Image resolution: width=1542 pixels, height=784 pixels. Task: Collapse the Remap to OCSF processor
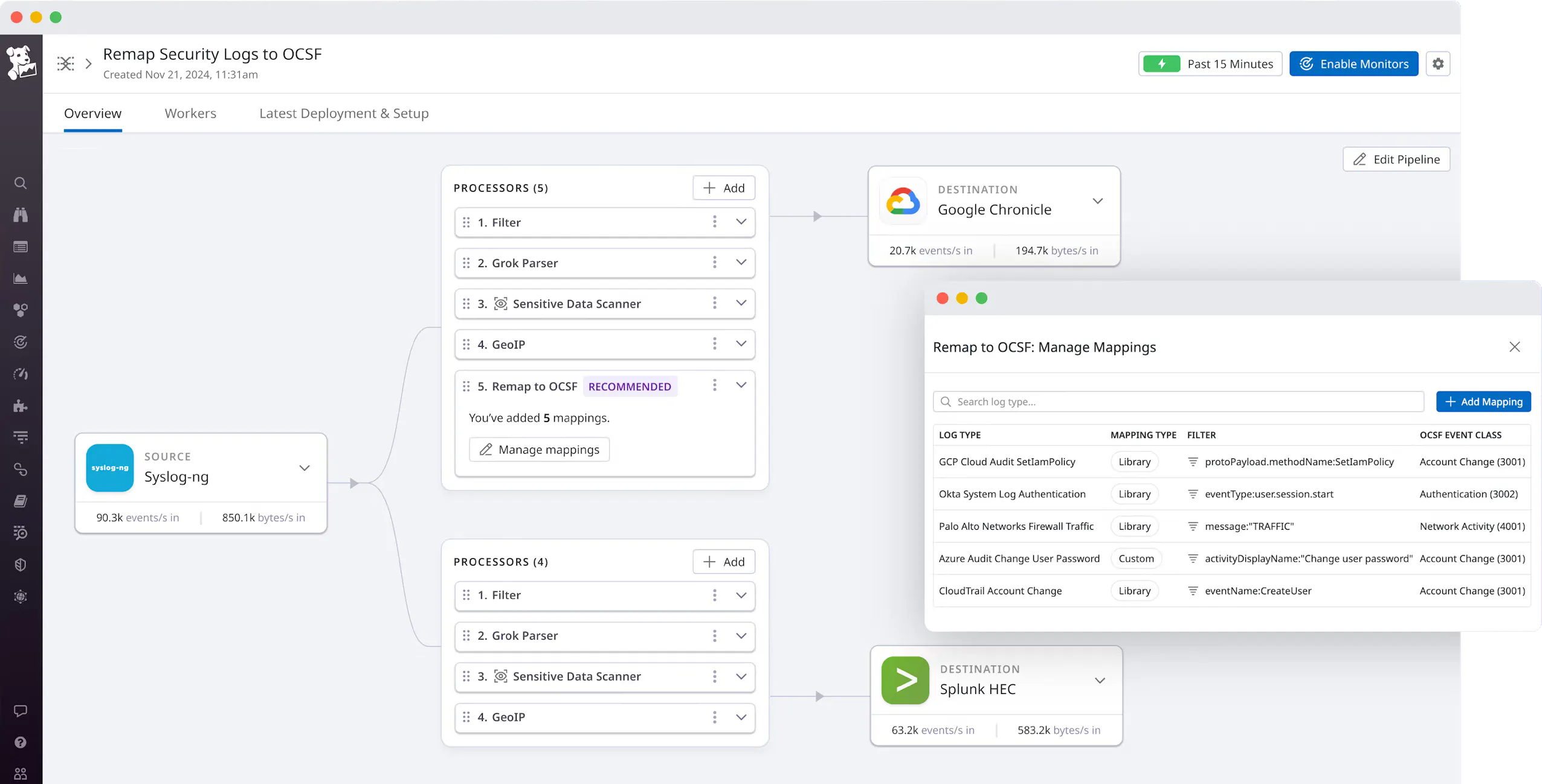point(741,385)
